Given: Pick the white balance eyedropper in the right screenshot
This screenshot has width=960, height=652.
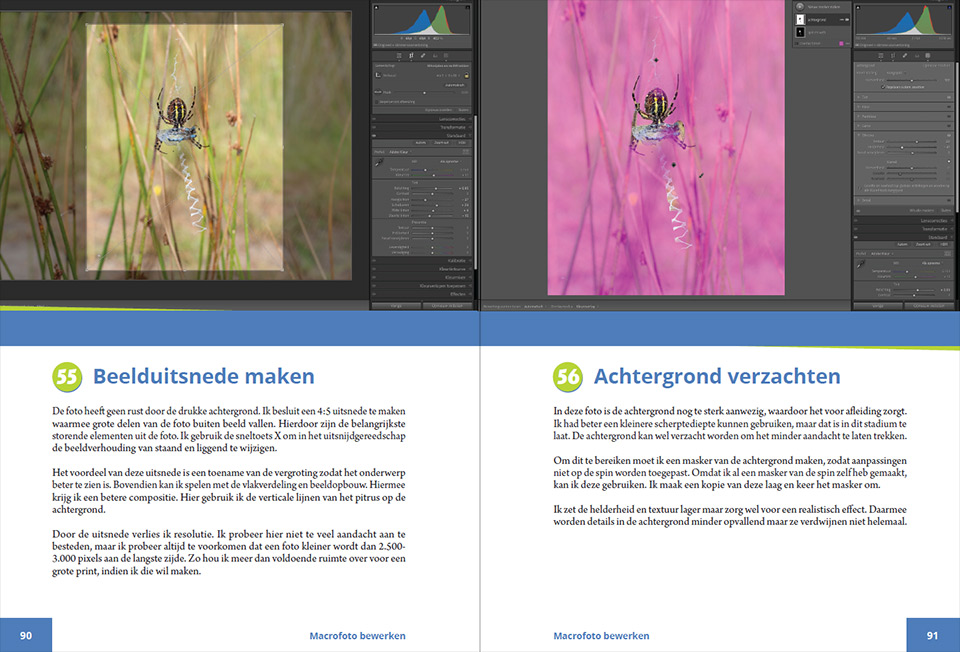Looking at the screenshot, I should (x=861, y=264).
